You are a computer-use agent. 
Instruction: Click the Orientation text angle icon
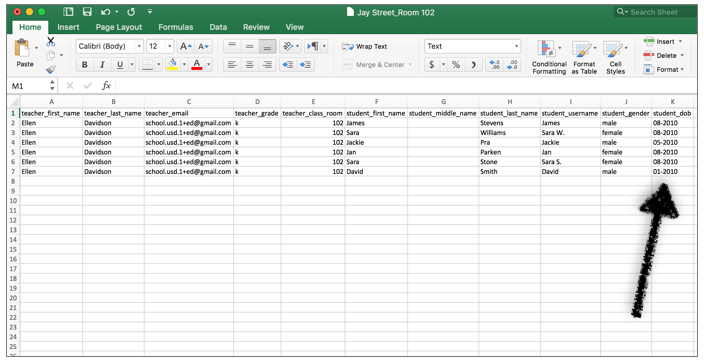(288, 46)
